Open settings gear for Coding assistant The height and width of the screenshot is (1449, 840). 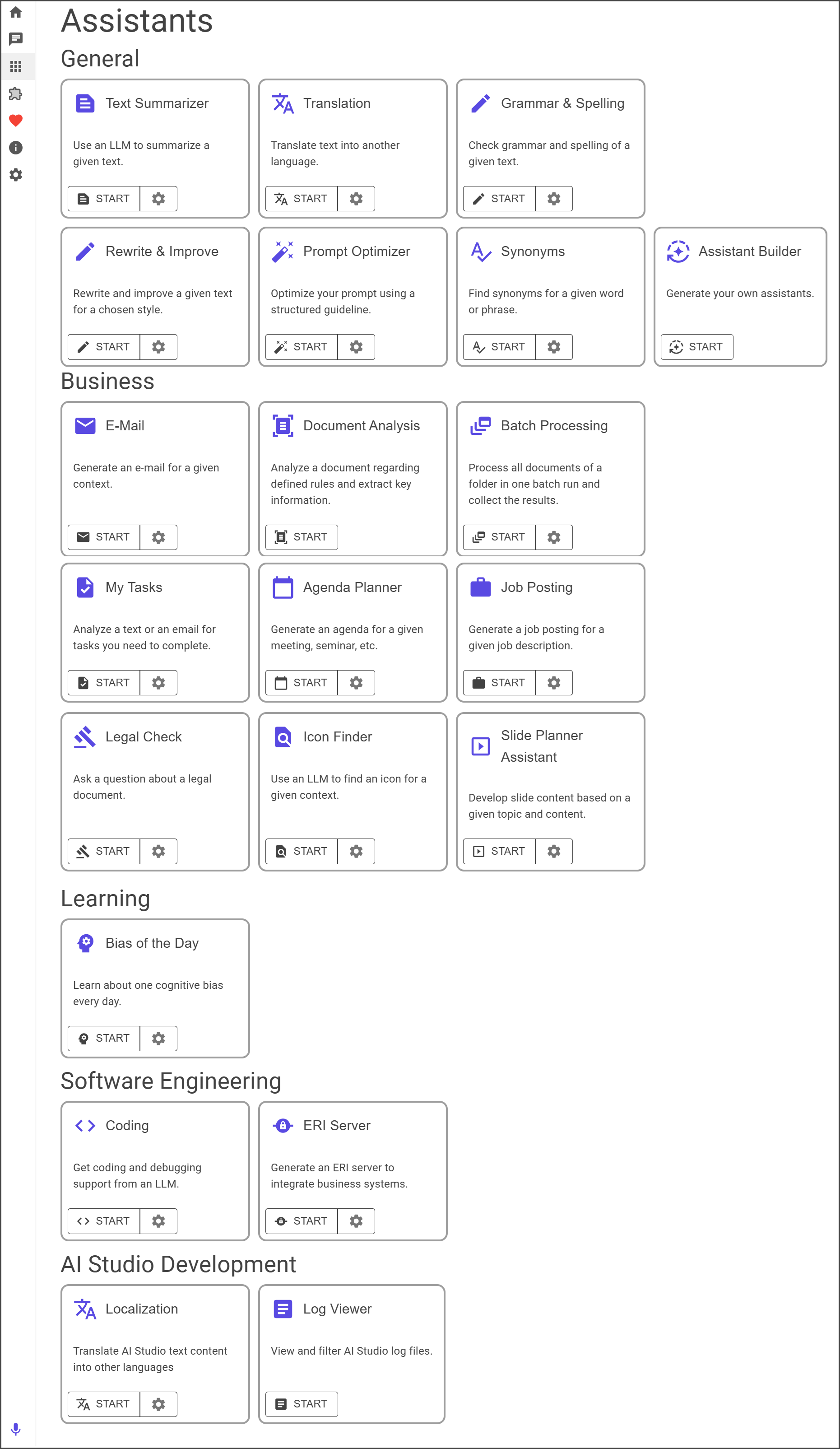(159, 1221)
